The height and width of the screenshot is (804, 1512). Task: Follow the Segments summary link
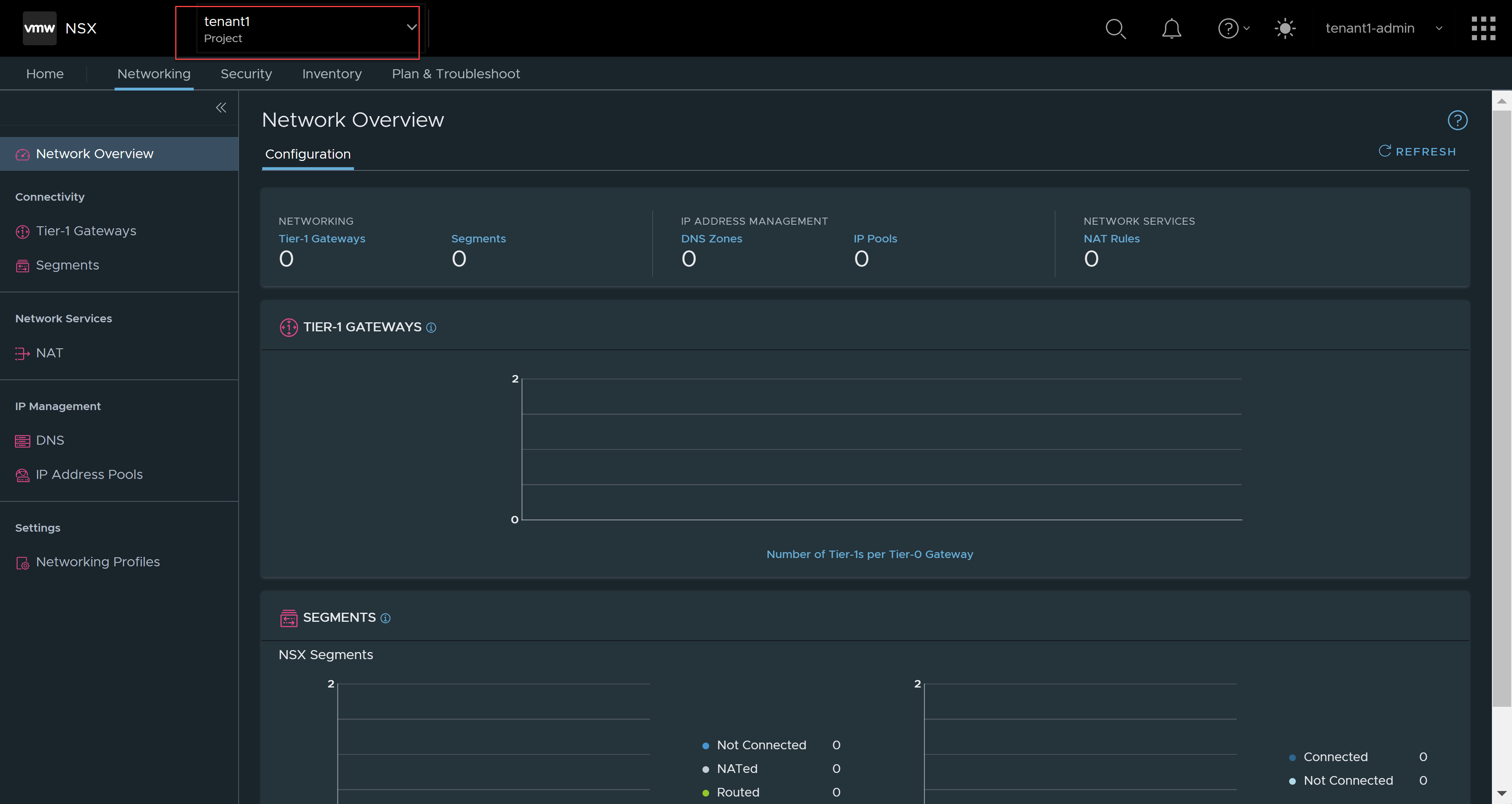tap(478, 238)
